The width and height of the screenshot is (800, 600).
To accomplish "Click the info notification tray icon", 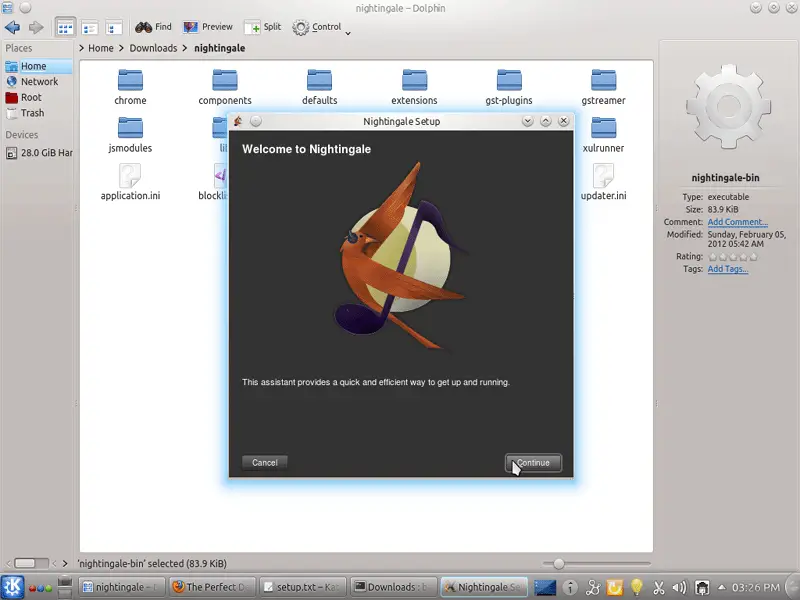I will pyautogui.click(x=570, y=588).
